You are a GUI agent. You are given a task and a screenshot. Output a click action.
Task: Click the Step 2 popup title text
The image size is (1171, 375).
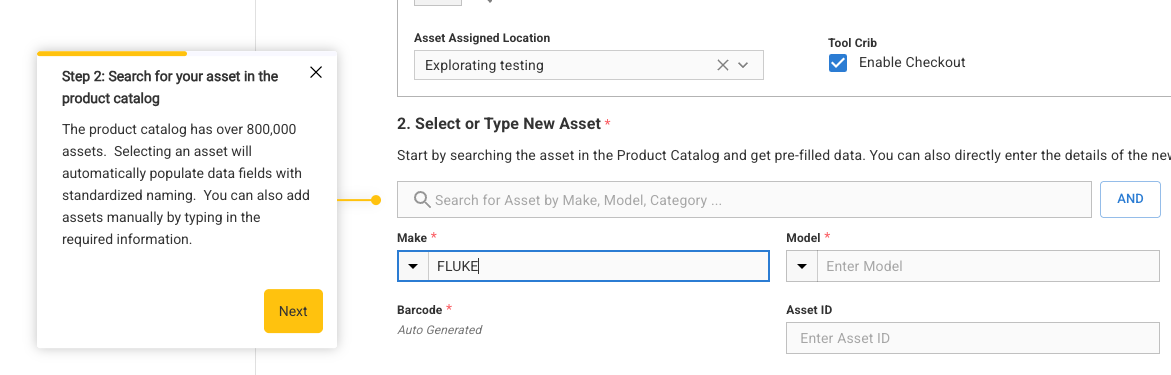(x=170, y=87)
